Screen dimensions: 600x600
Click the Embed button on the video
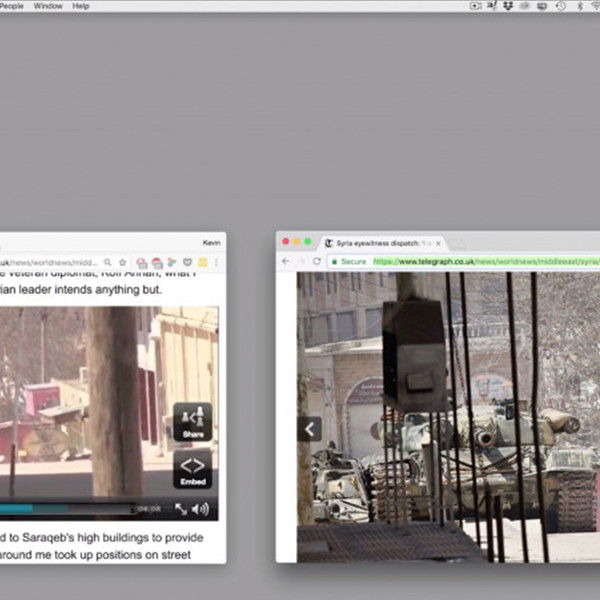[x=192, y=469]
